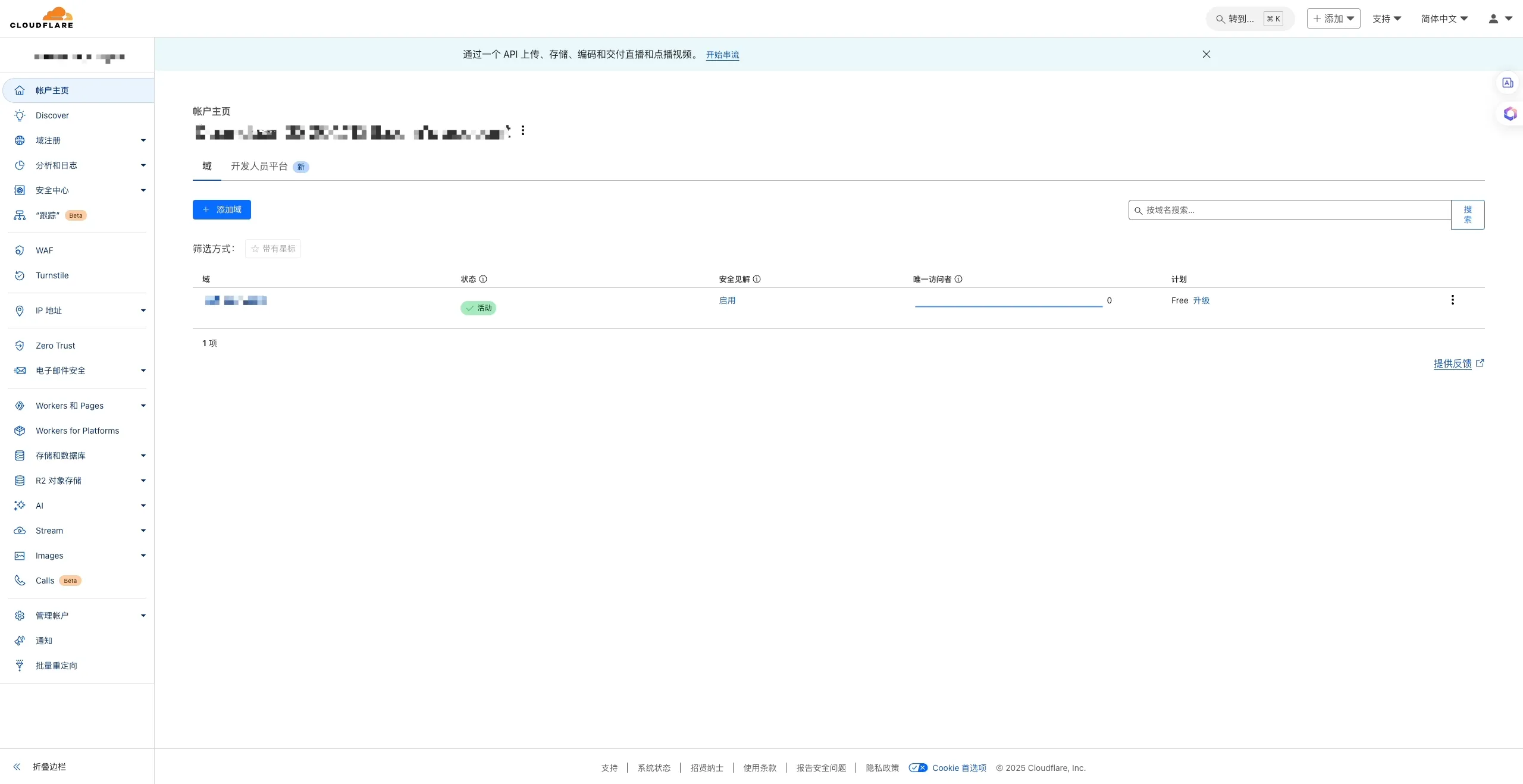Switch to the 开发人员平台 tab
The image size is (1523, 784).
pyautogui.click(x=259, y=166)
